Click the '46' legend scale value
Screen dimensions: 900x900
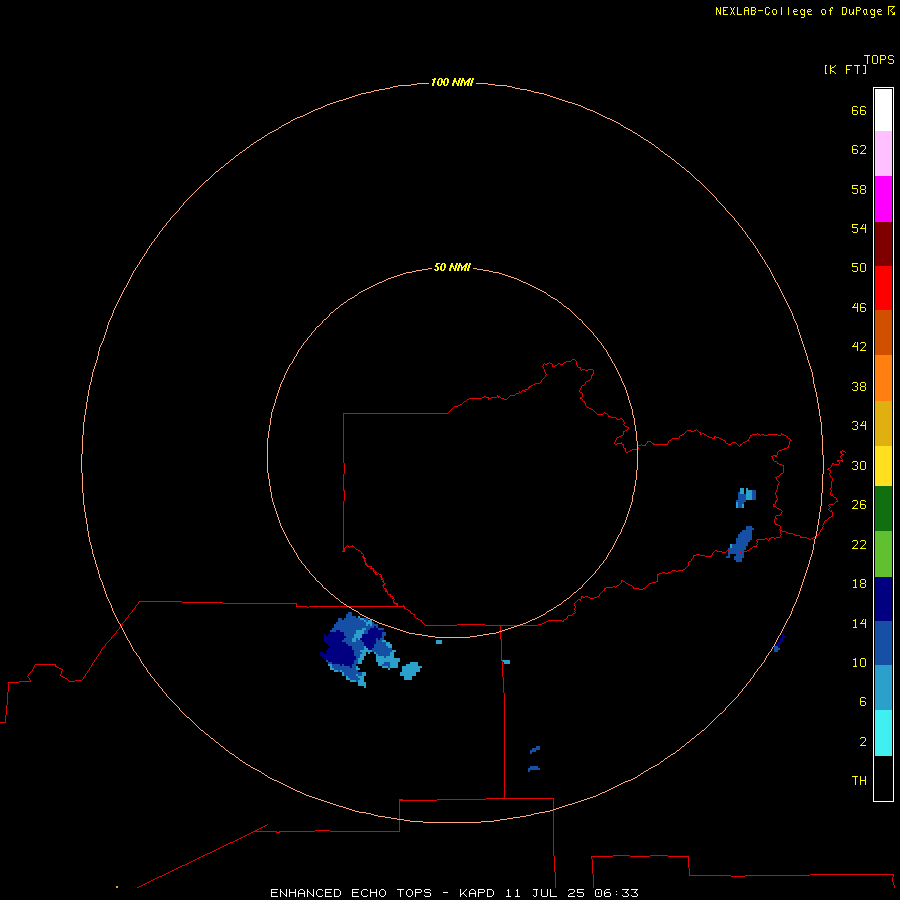[859, 308]
